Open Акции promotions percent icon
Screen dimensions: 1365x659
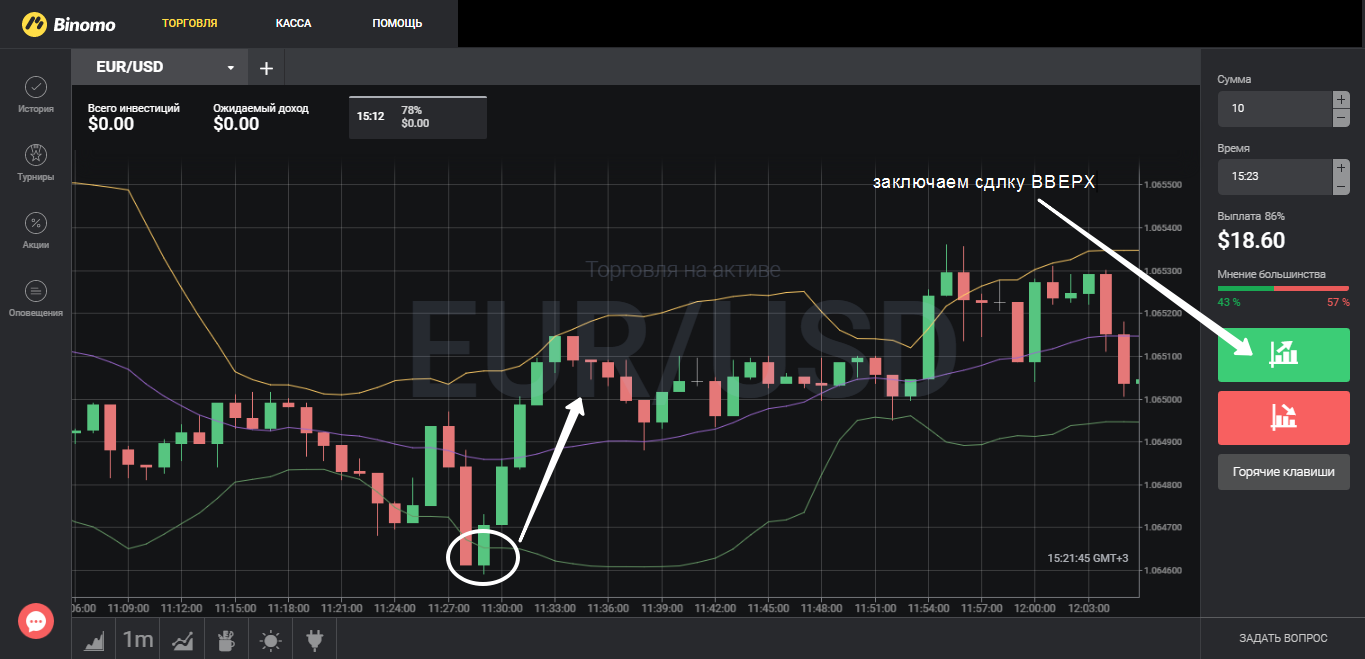[35, 223]
